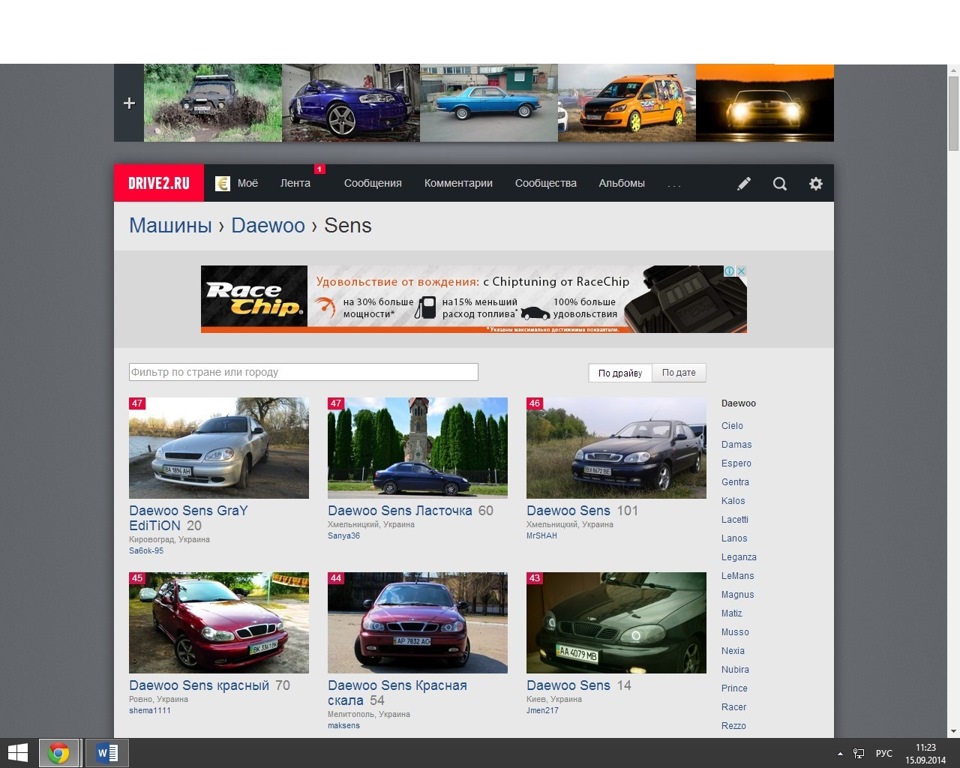Screen dimensions: 960x768
Task: Select Nexia in Daewoo model list
Action: click(733, 650)
